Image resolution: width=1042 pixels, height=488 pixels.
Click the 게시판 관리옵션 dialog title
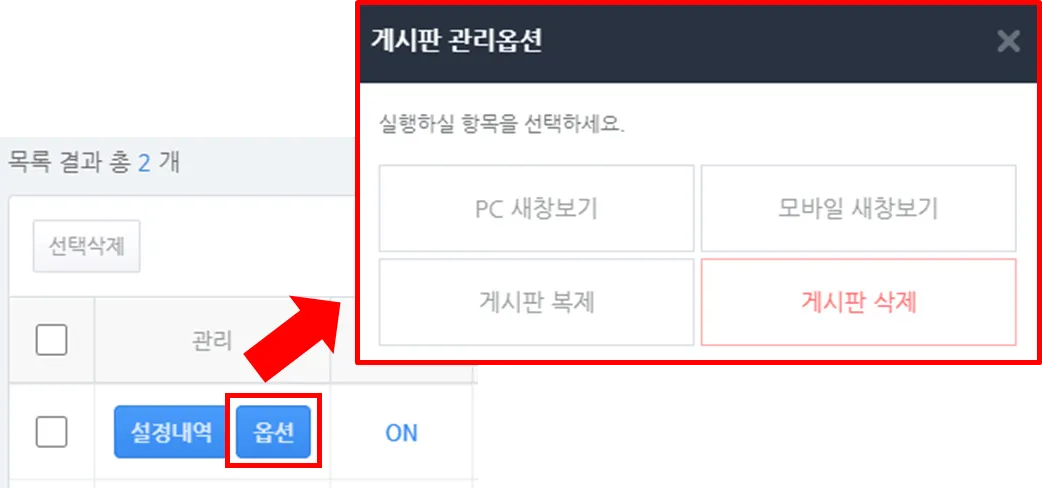(x=456, y=41)
